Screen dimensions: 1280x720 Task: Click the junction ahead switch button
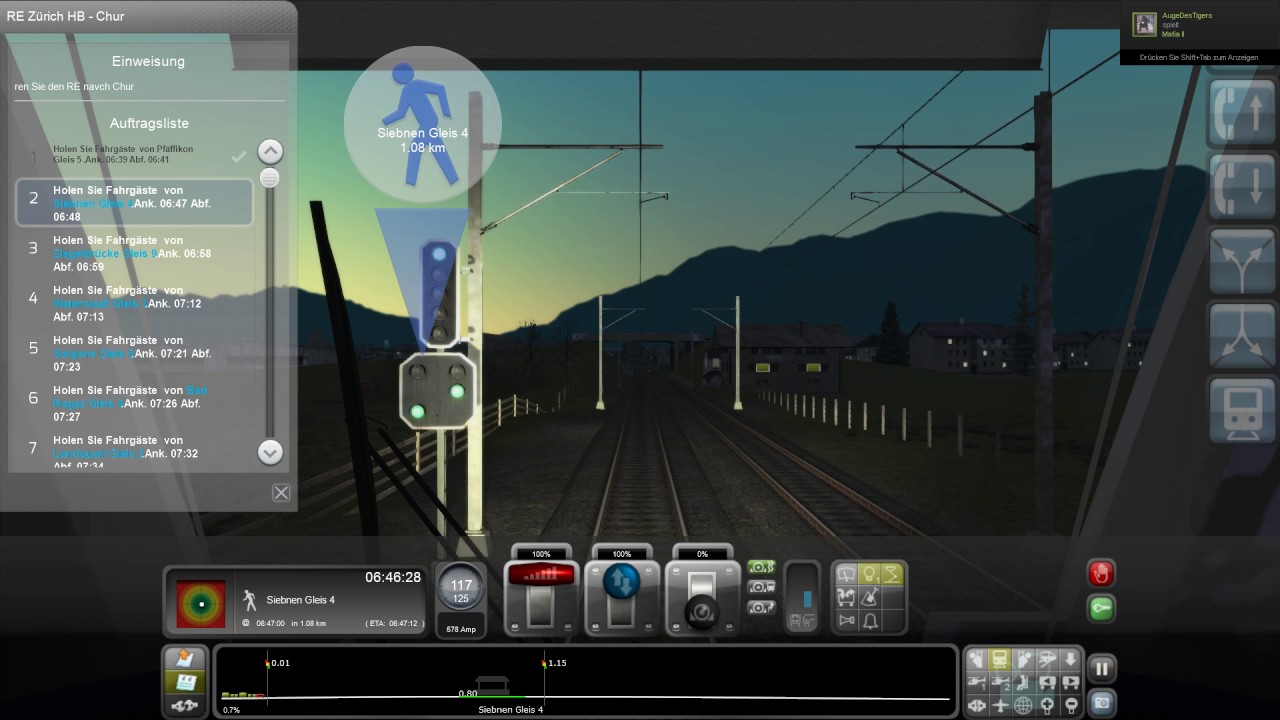point(1241,260)
